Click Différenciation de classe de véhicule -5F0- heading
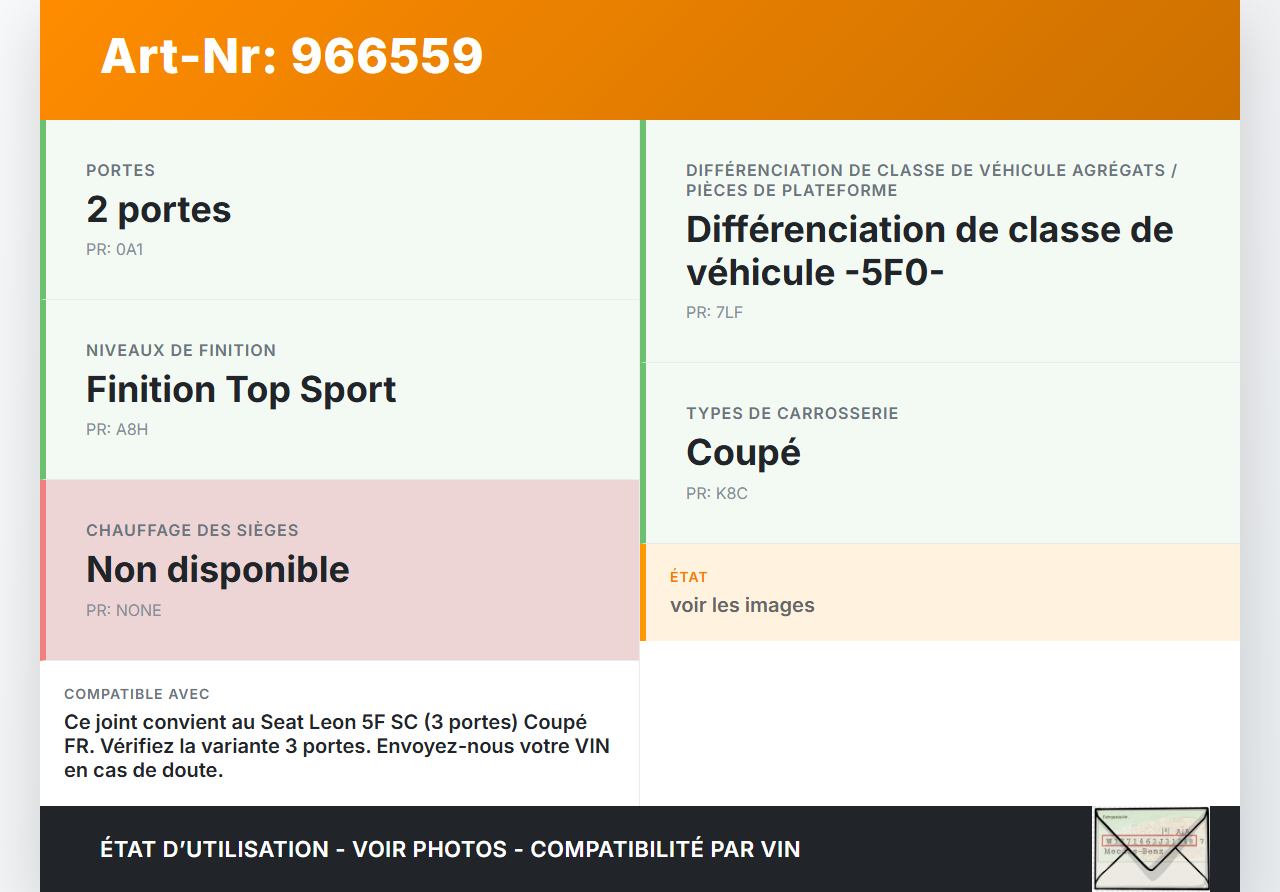Image resolution: width=1280 pixels, height=892 pixels. point(929,251)
